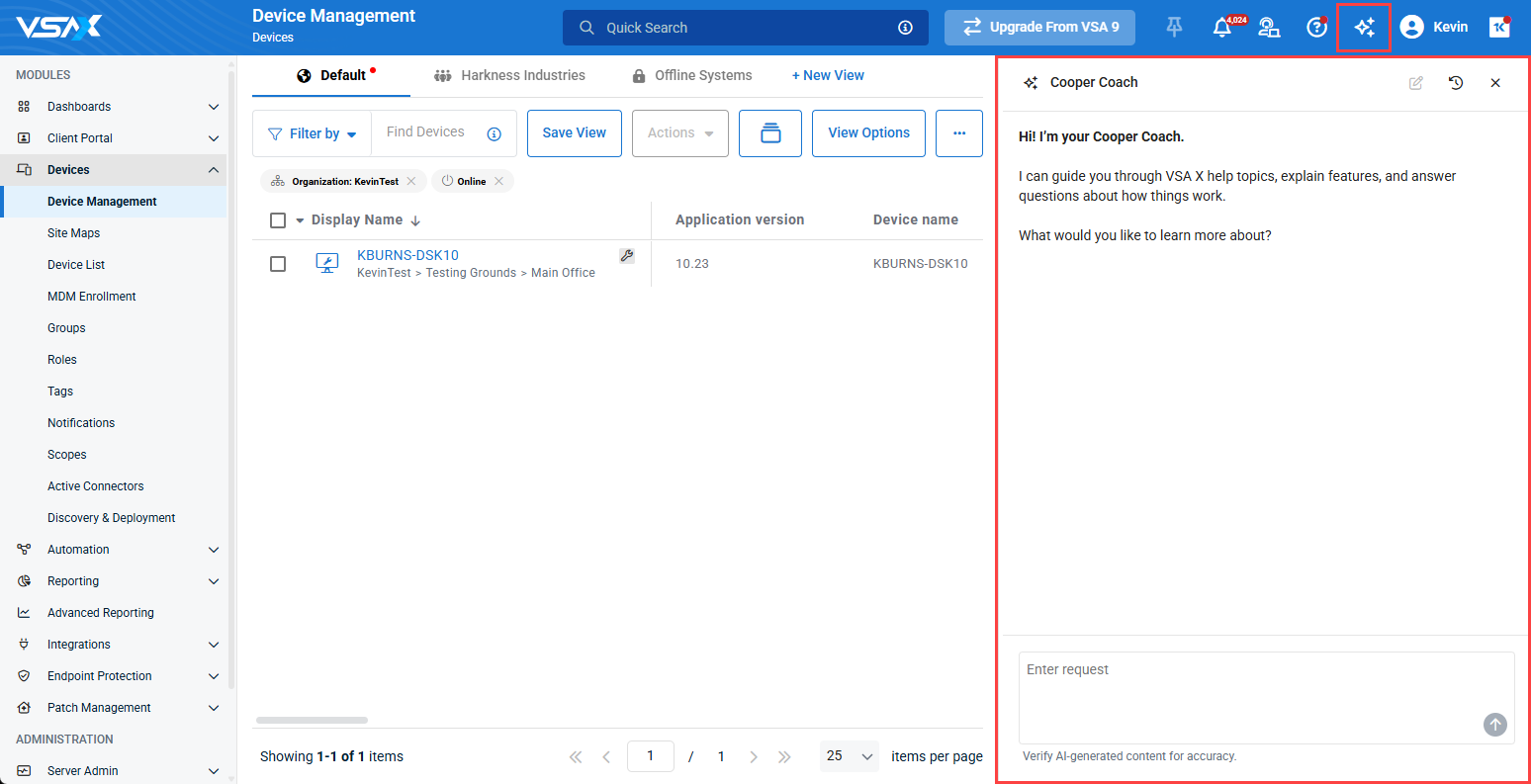Click the Save View button
This screenshot has height=784, width=1531.
pos(574,133)
